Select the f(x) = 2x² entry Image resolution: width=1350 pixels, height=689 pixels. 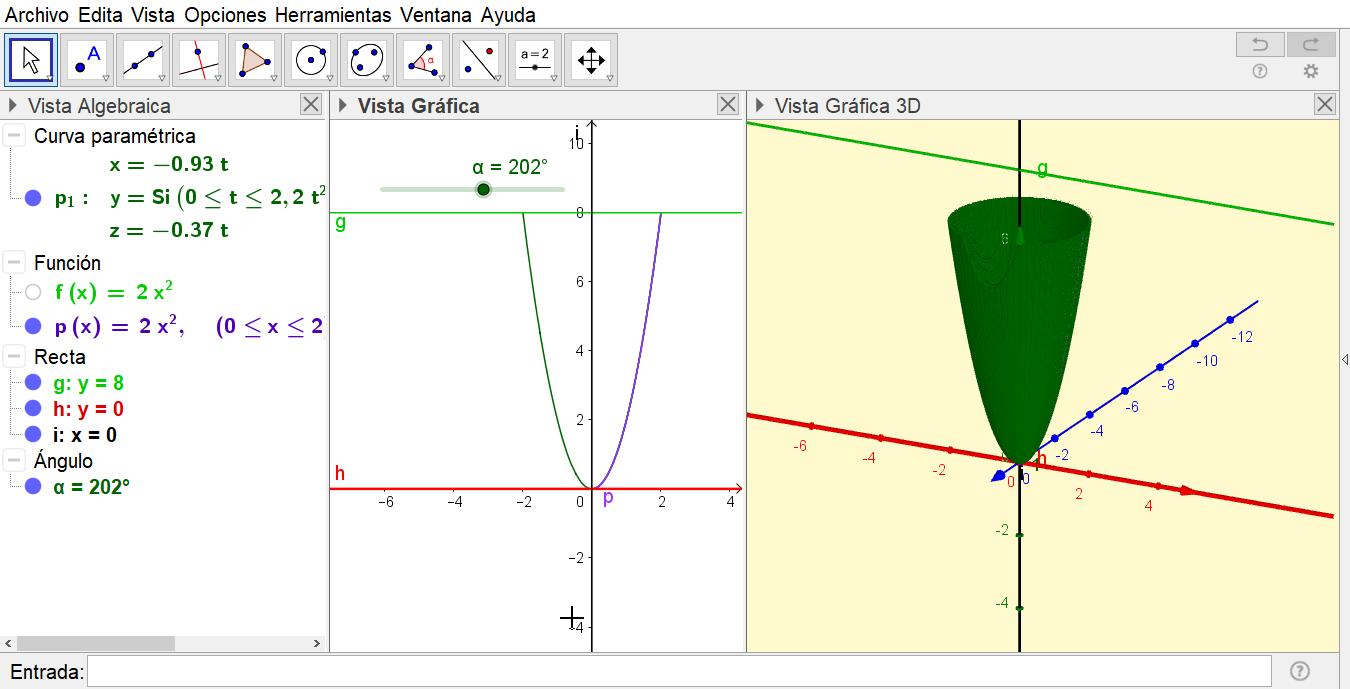[114, 292]
